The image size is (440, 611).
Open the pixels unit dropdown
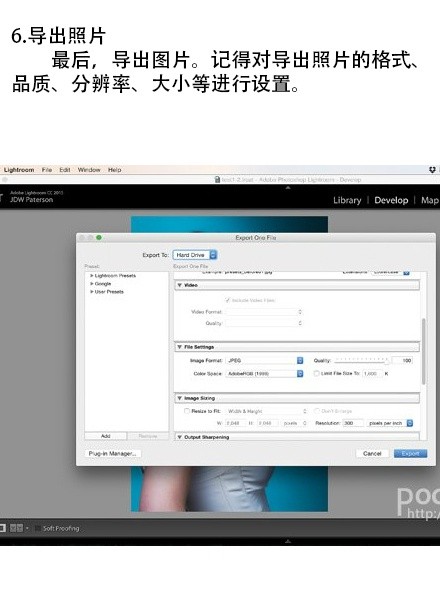point(295,423)
